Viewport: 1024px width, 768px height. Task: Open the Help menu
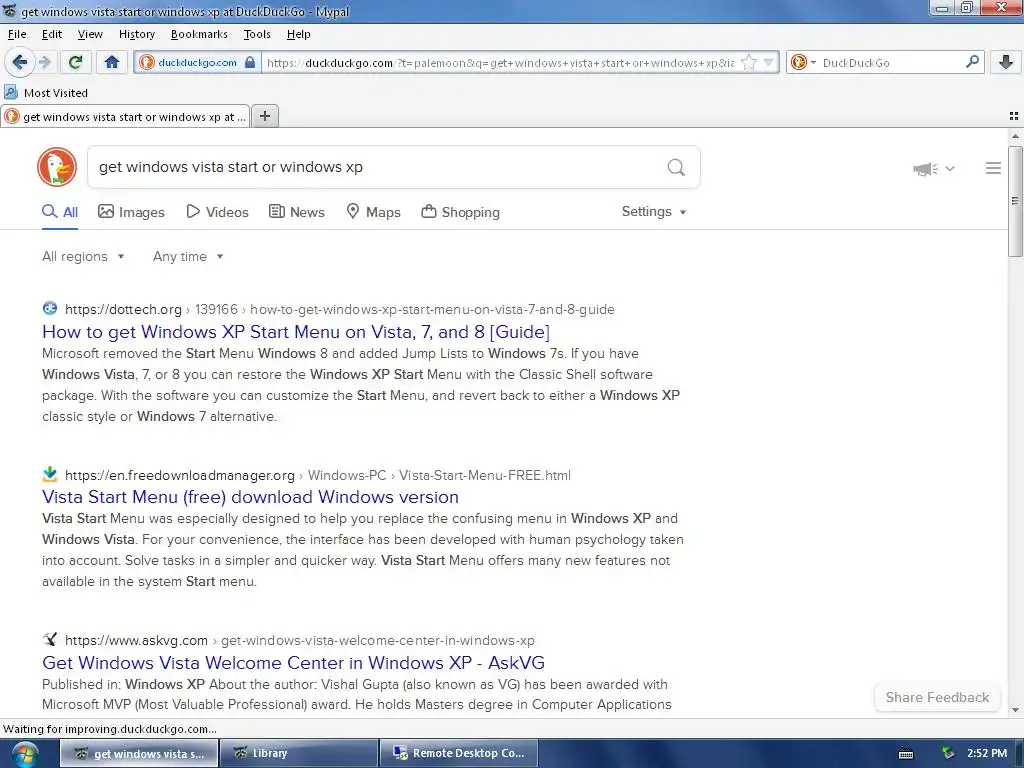point(298,34)
